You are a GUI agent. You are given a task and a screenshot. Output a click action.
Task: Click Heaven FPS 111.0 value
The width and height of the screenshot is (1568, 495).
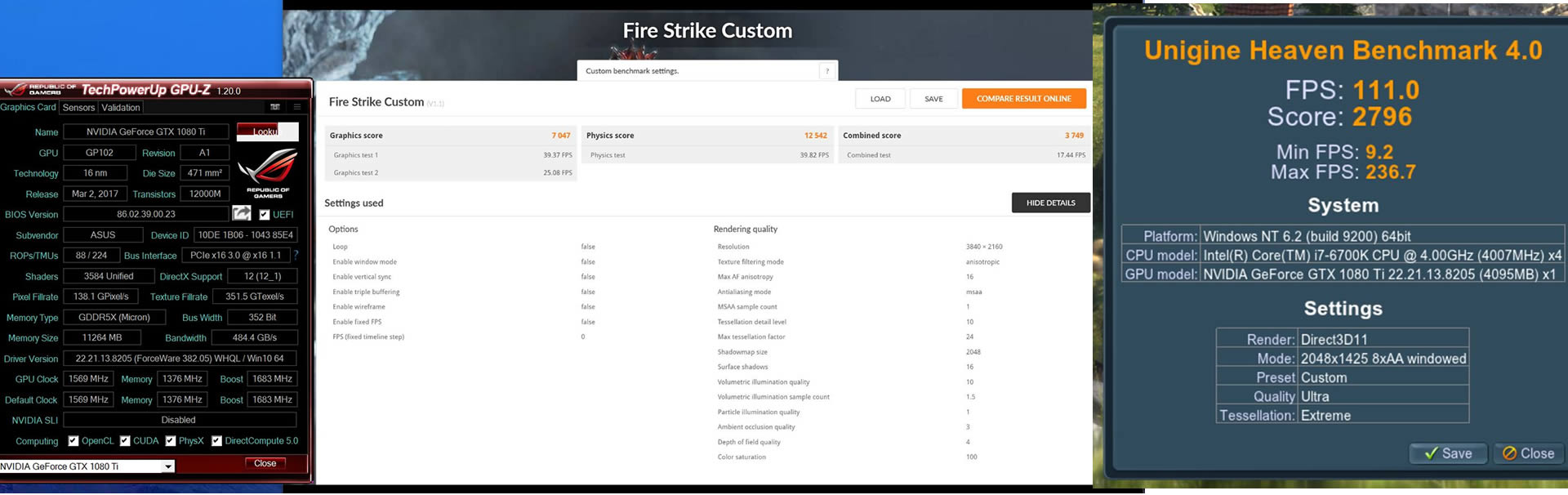pyautogui.click(x=1386, y=90)
